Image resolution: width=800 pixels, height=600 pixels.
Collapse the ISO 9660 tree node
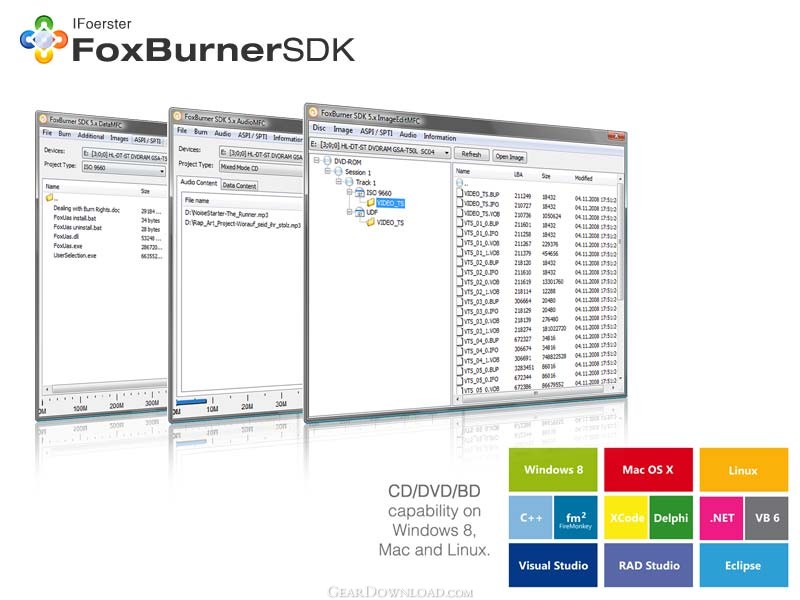coord(349,192)
